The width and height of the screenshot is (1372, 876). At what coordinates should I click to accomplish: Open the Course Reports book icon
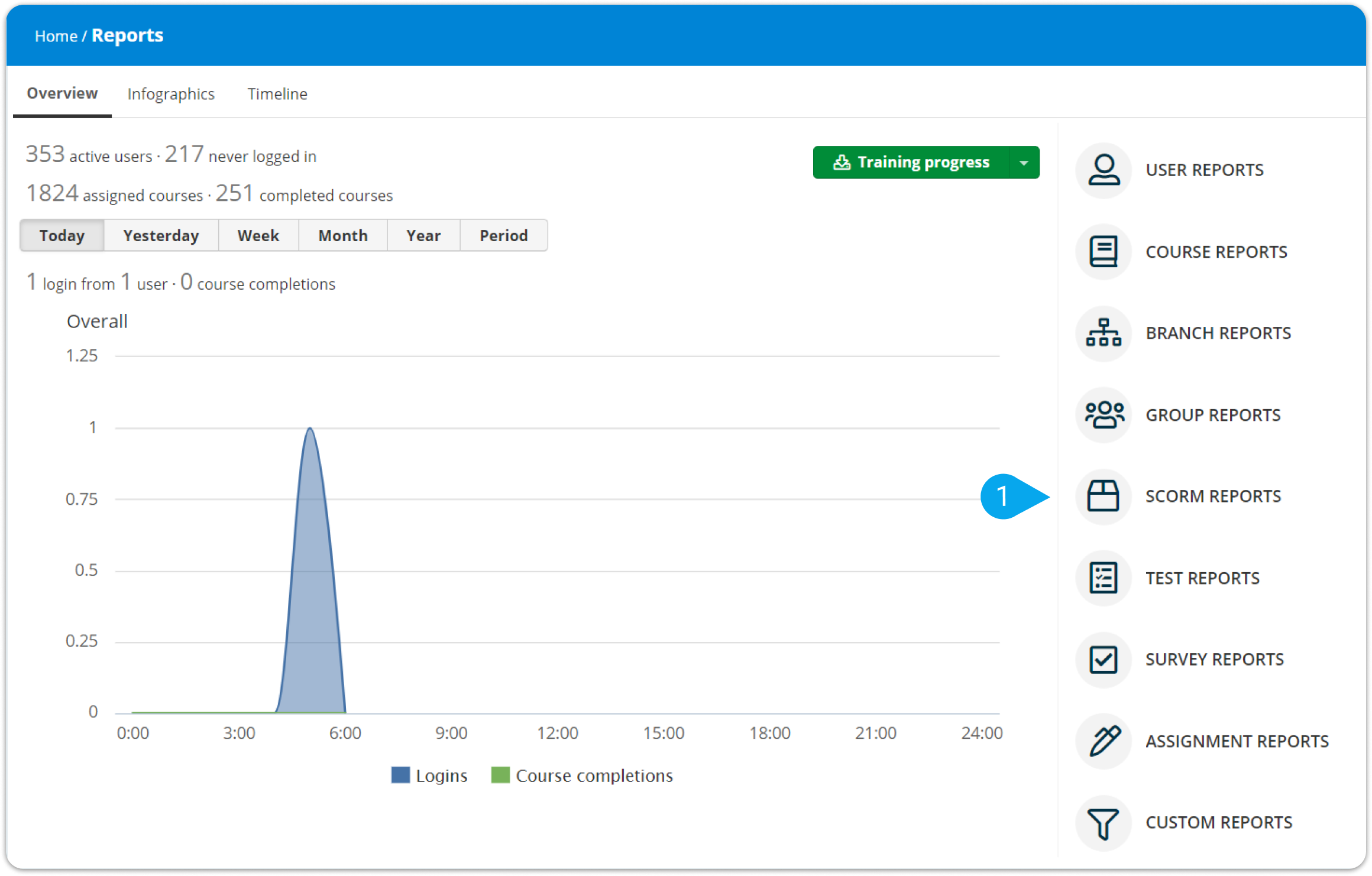[x=1103, y=252]
